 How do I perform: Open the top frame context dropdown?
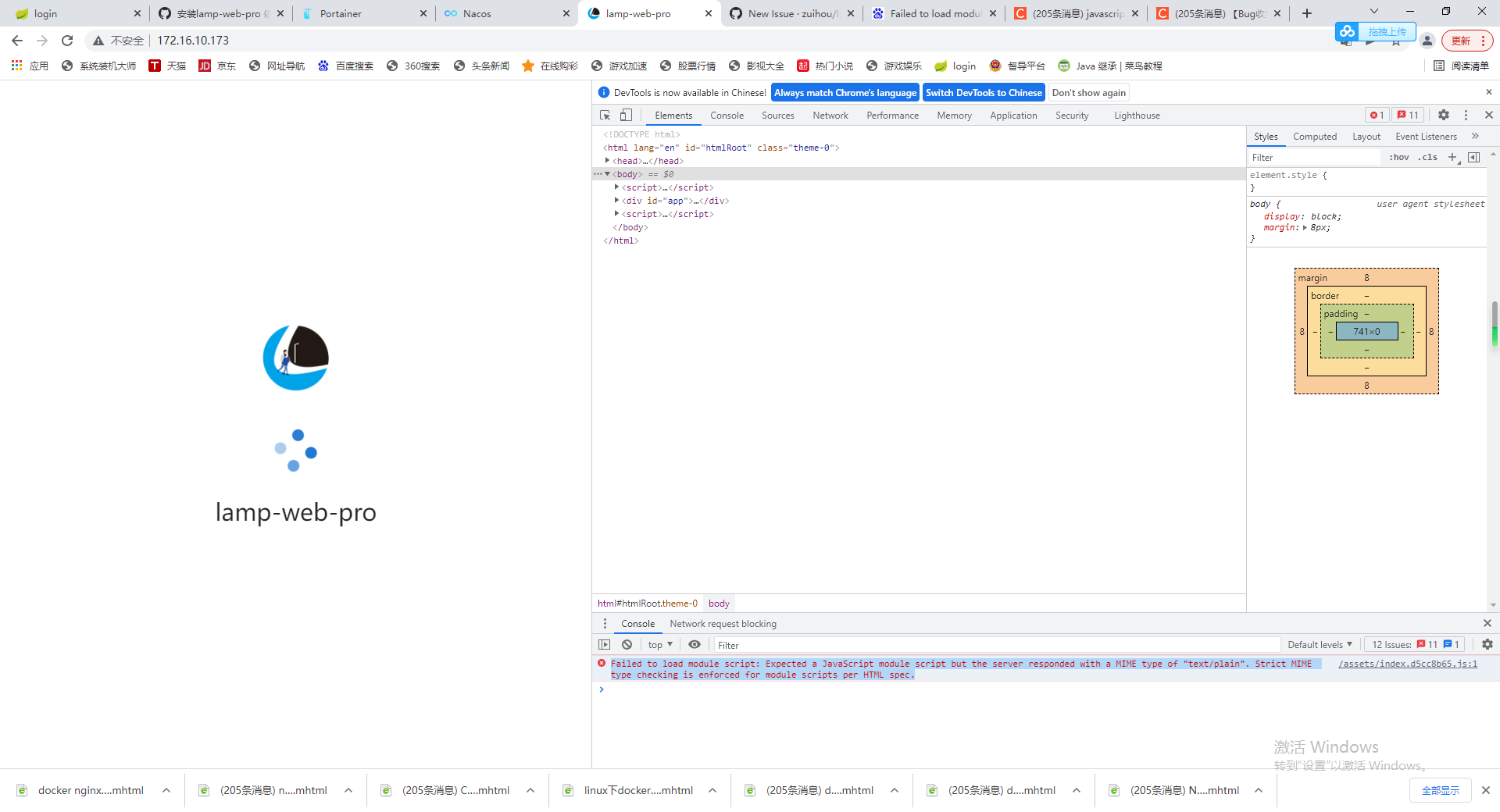tap(659, 644)
